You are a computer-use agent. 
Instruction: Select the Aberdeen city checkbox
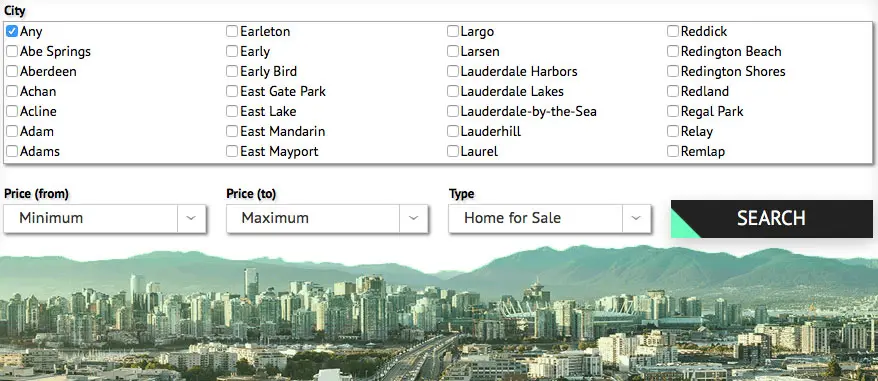click(12, 71)
